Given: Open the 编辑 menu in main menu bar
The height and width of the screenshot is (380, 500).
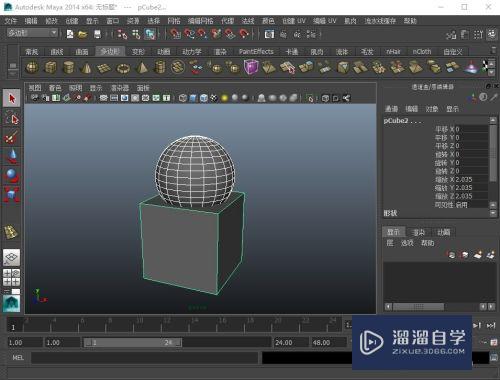Looking at the screenshot, I should 31,21.
